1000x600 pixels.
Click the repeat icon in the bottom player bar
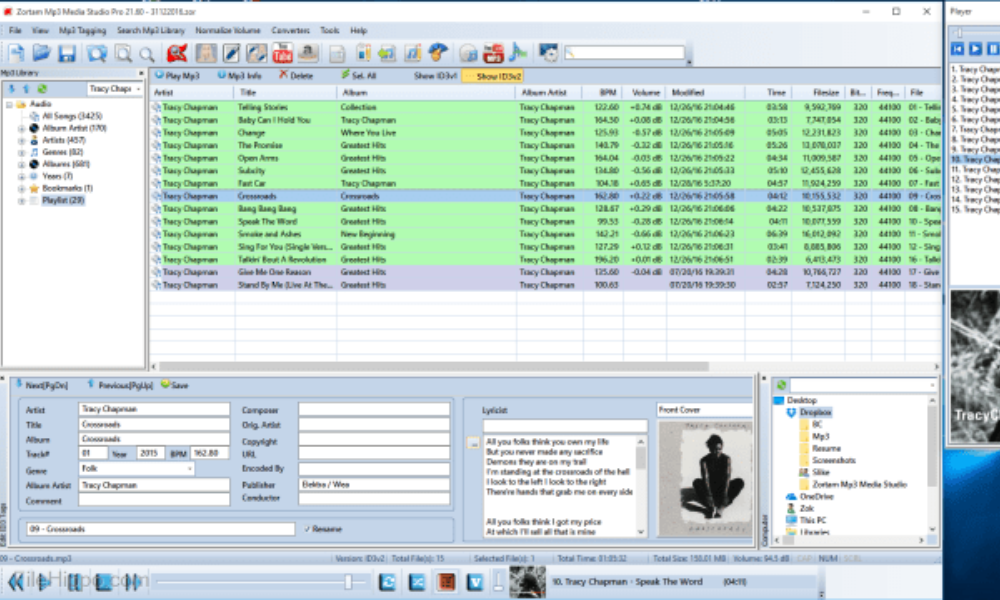tap(387, 582)
